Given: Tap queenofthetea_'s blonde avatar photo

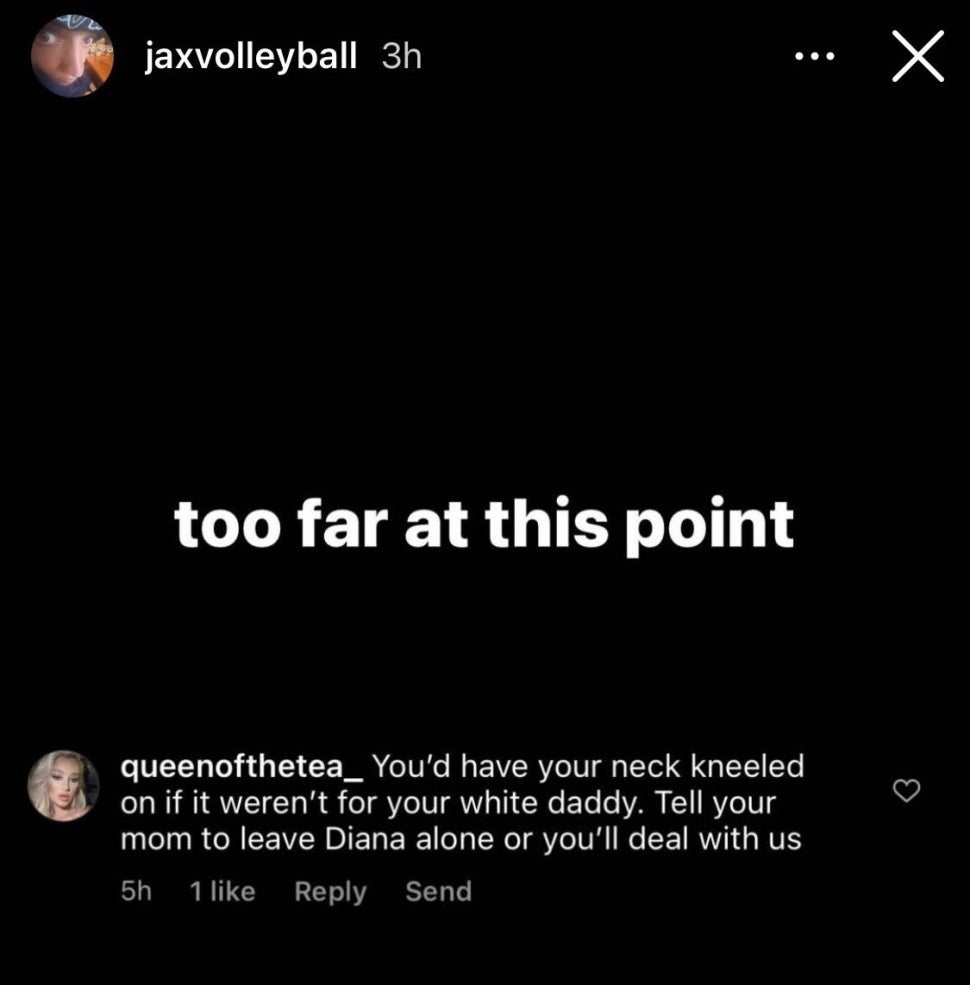Looking at the screenshot, I should [x=63, y=785].
